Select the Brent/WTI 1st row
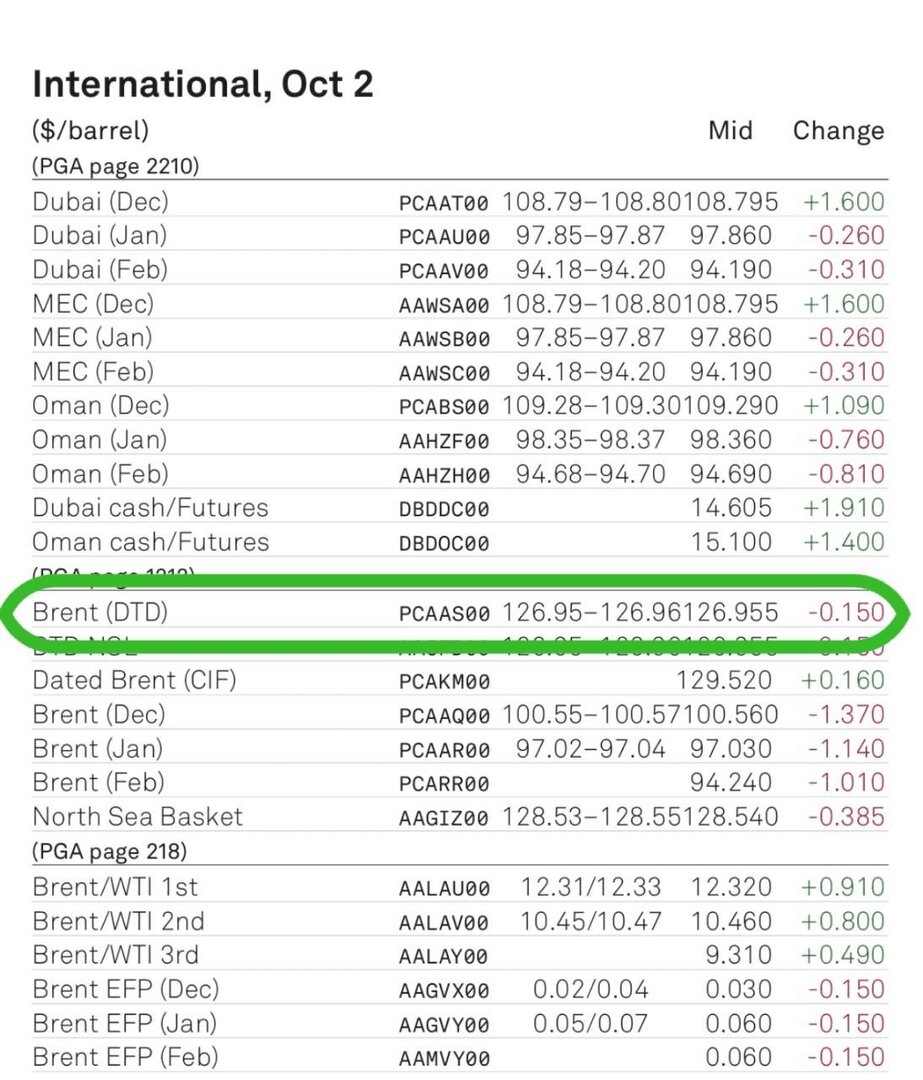This screenshot has height=1080, width=923. (x=459, y=887)
